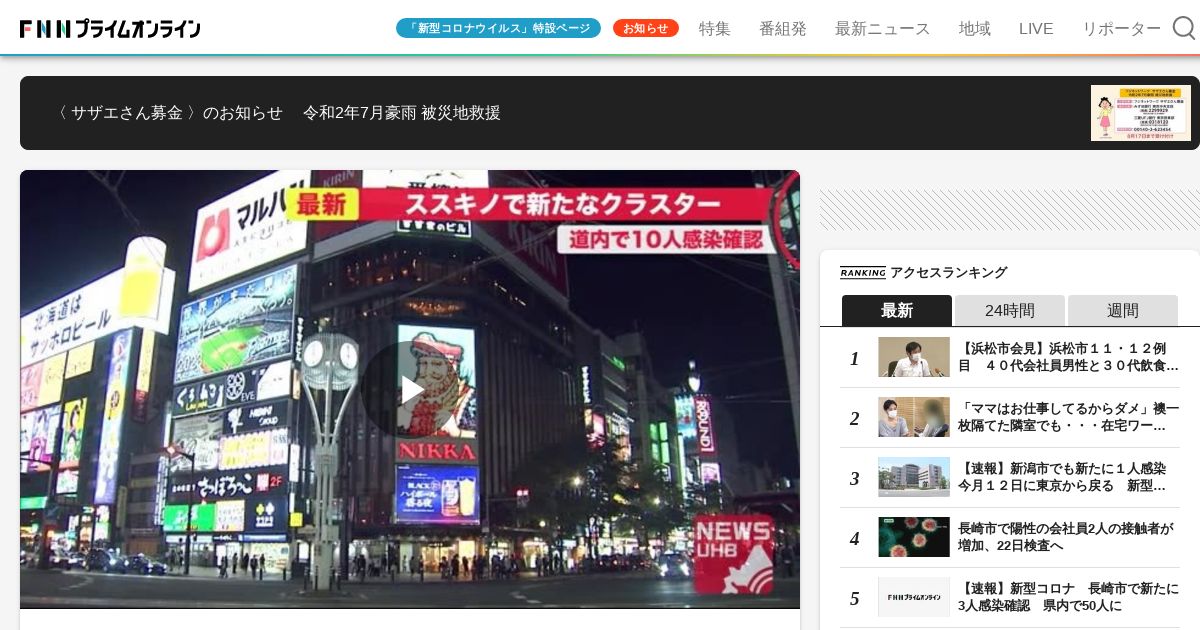Click the Sazae-san donation thumbnail image

tap(1141, 113)
